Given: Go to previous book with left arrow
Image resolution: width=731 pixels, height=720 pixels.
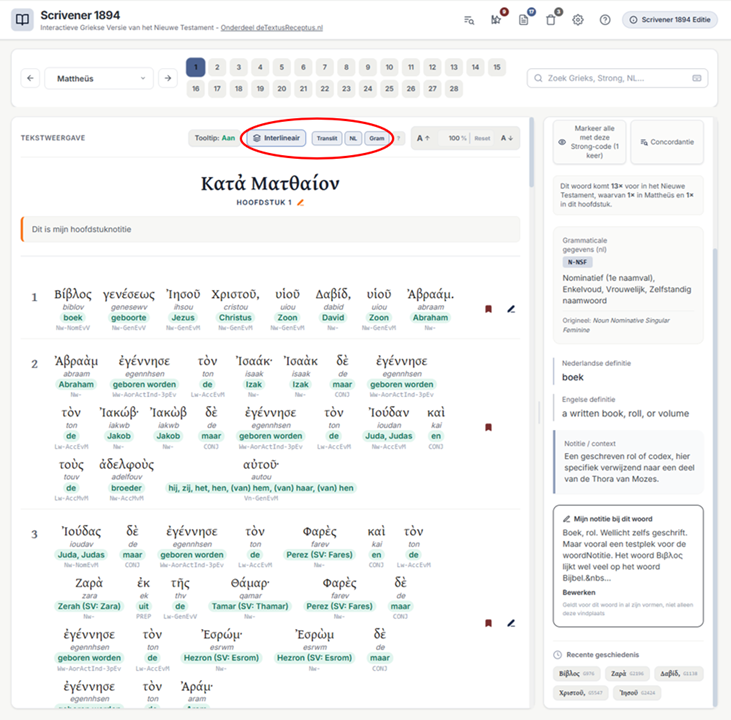Looking at the screenshot, I should pos(30,78).
